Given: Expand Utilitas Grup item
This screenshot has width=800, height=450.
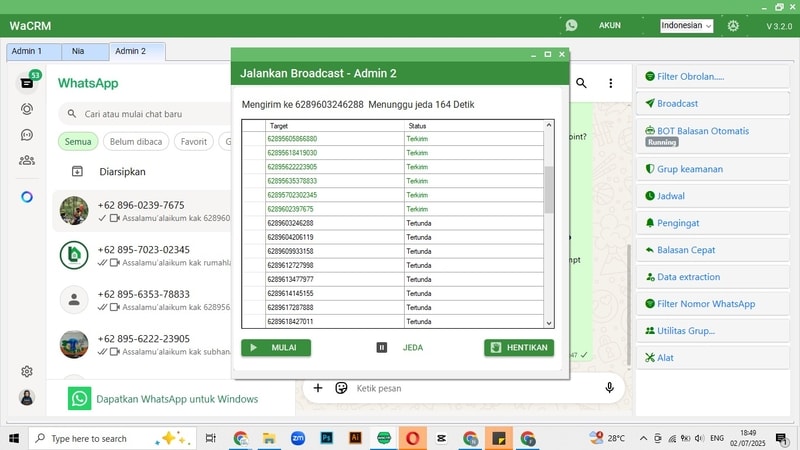Looking at the screenshot, I should (x=713, y=331).
